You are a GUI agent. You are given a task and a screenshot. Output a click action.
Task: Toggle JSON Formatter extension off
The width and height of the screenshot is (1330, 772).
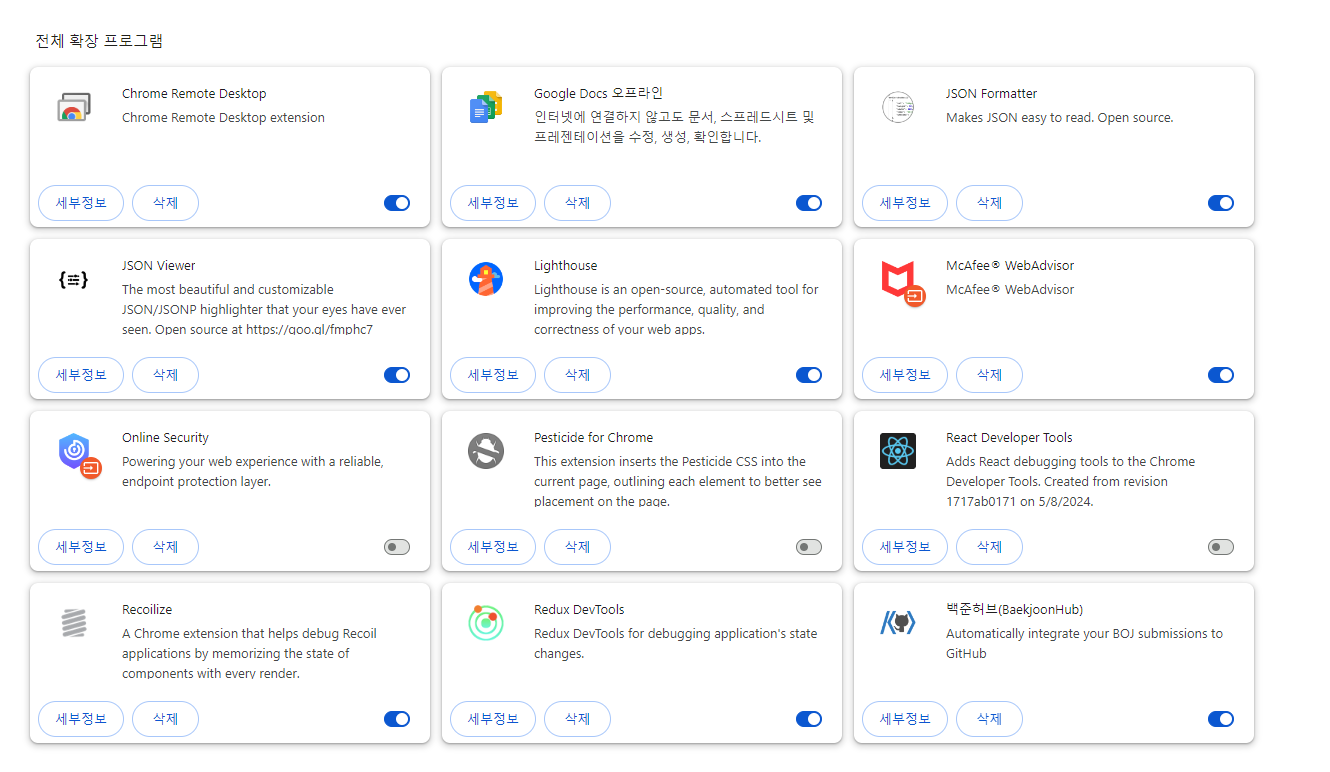pyautogui.click(x=1221, y=203)
